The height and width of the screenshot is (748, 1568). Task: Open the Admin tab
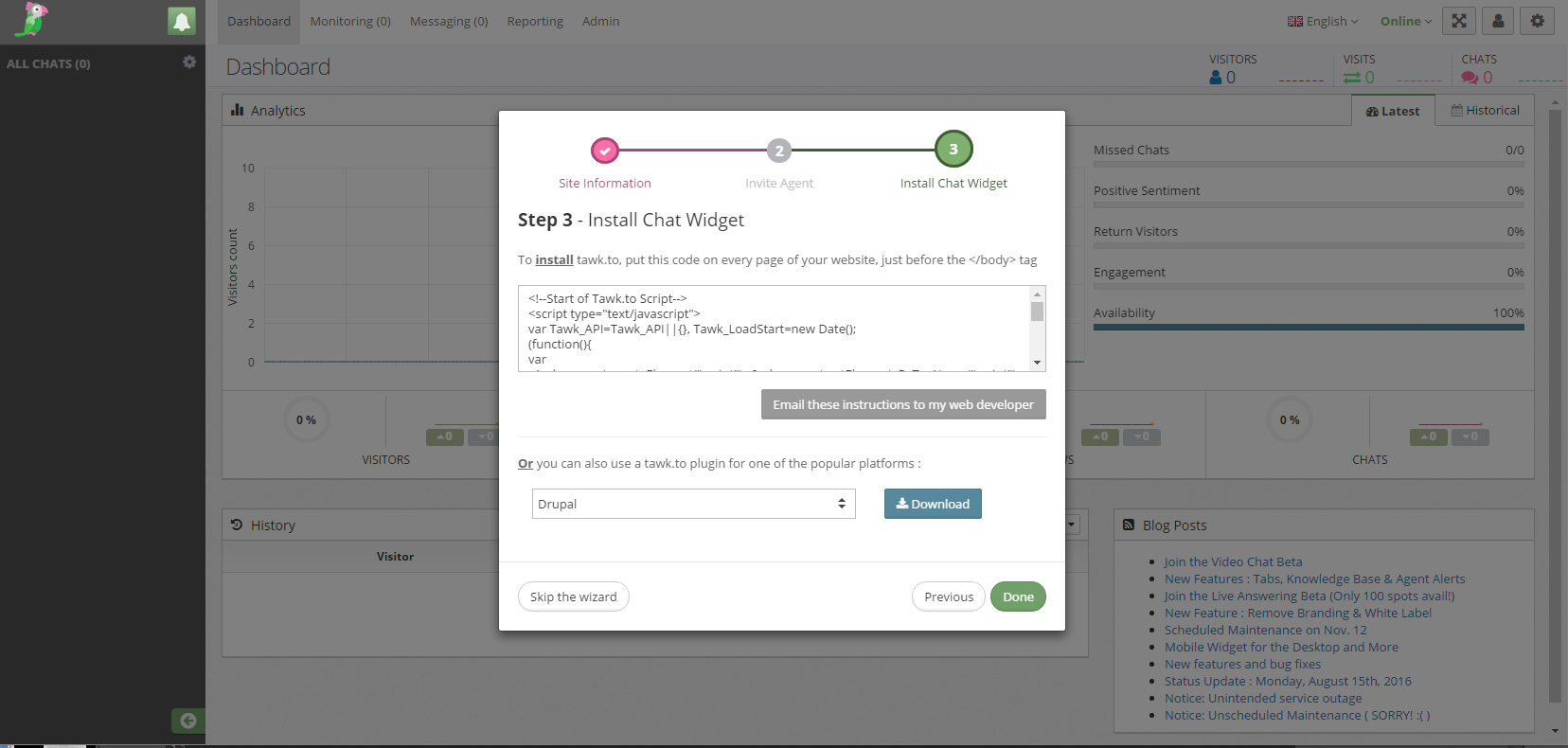pyautogui.click(x=601, y=21)
